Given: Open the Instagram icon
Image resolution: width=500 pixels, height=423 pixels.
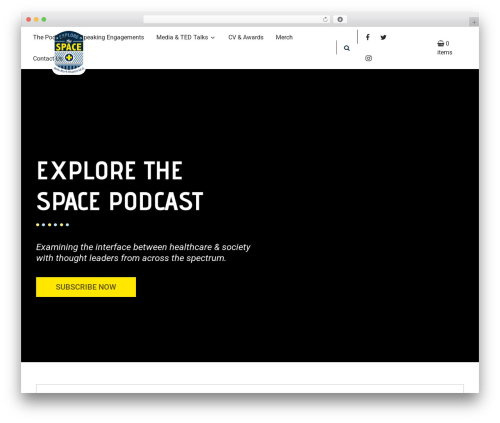Looking at the screenshot, I should 368,58.
